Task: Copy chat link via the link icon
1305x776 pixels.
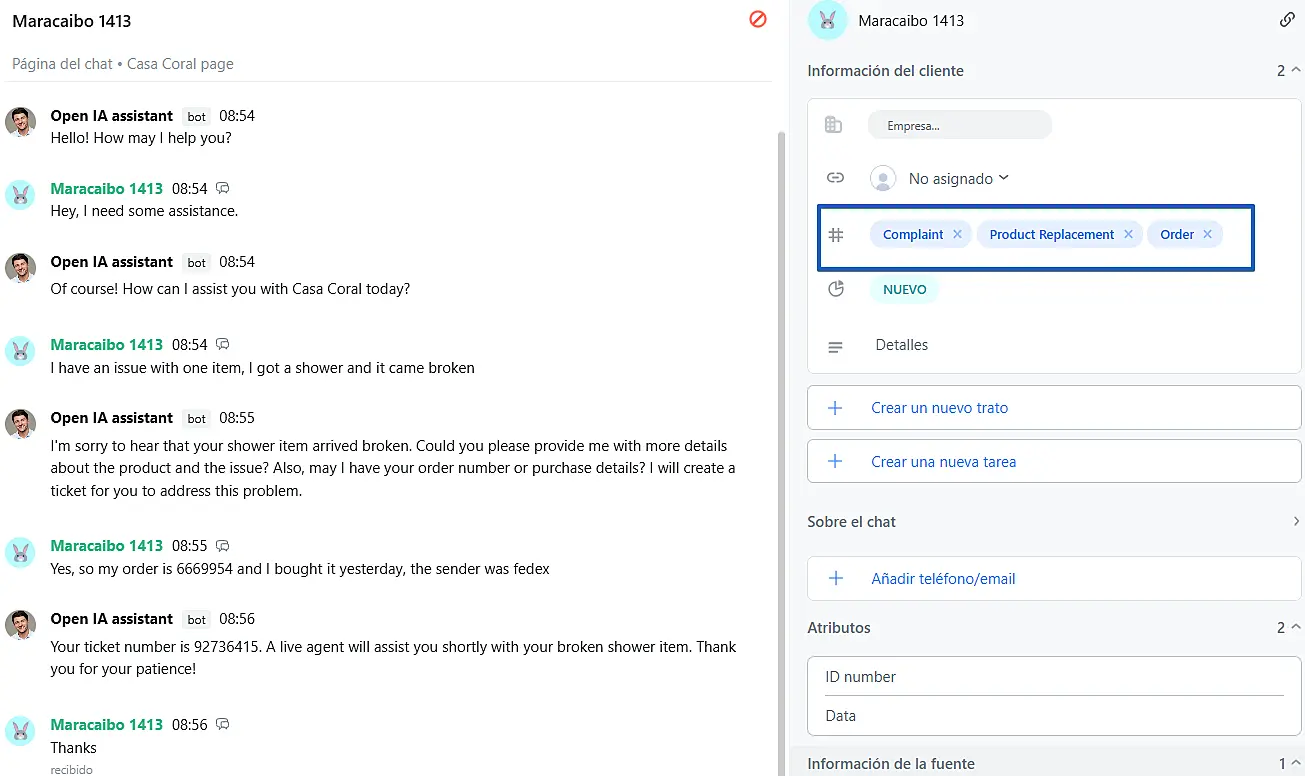Action: pyautogui.click(x=1287, y=20)
